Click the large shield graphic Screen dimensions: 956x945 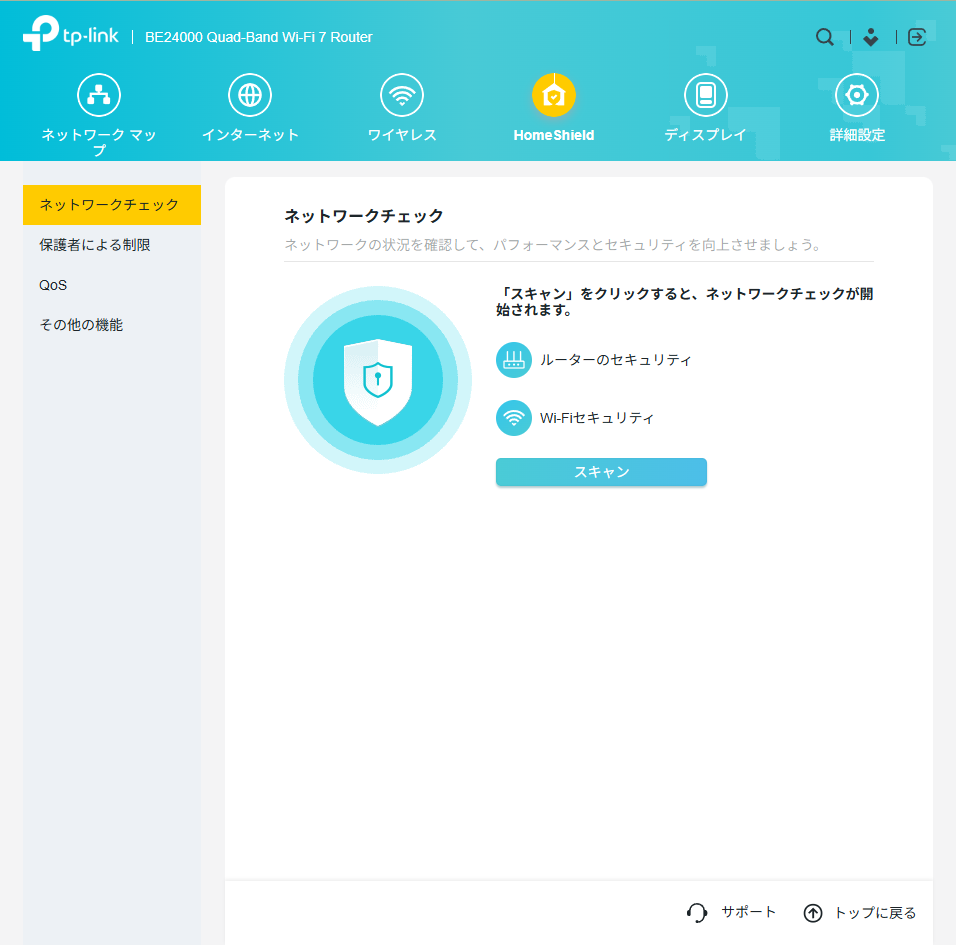click(x=378, y=380)
